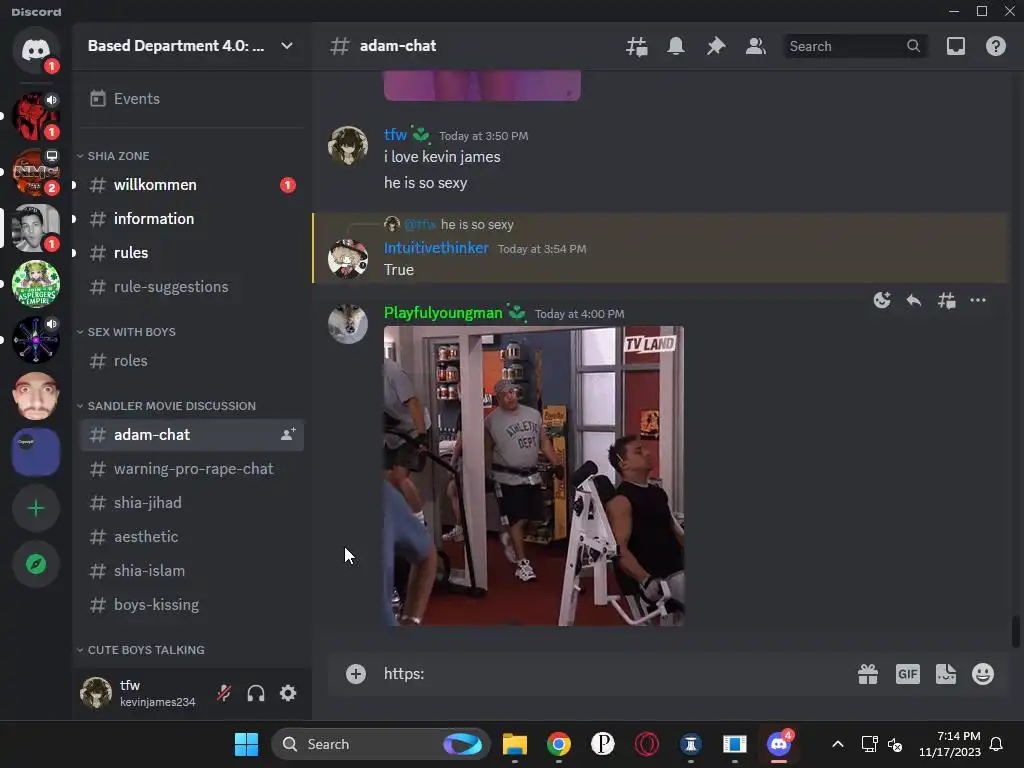Create thread from Playfulyoungman message

(946, 300)
